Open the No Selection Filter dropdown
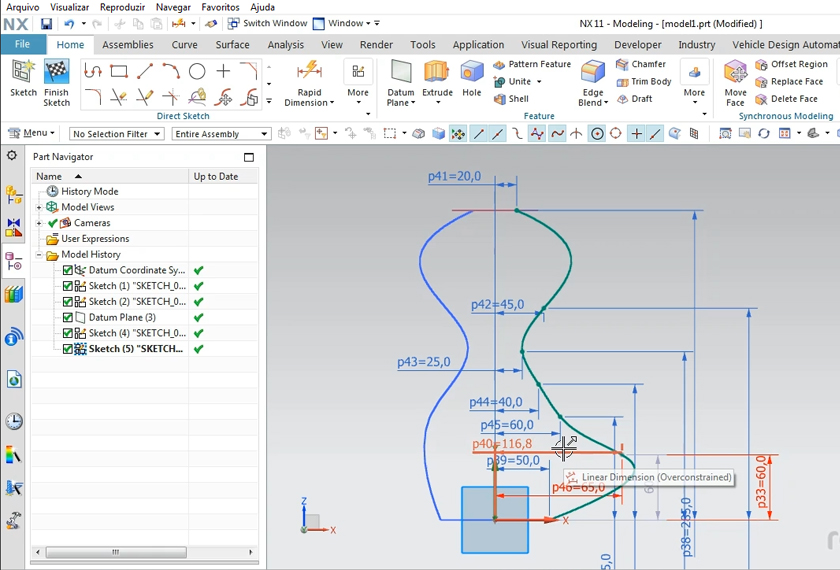 point(115,134)
